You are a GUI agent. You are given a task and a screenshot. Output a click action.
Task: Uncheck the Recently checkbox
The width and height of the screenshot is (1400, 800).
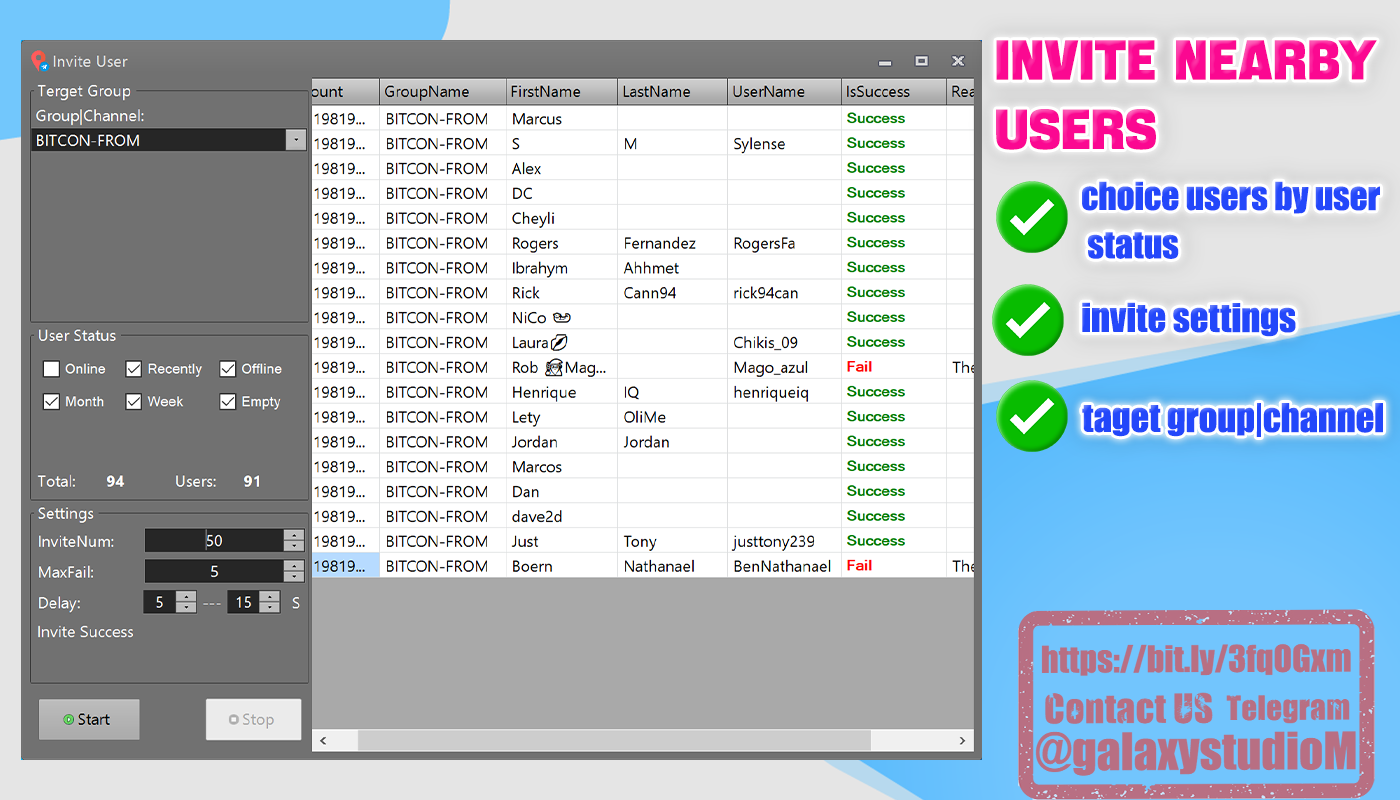(x=133, y=368)
